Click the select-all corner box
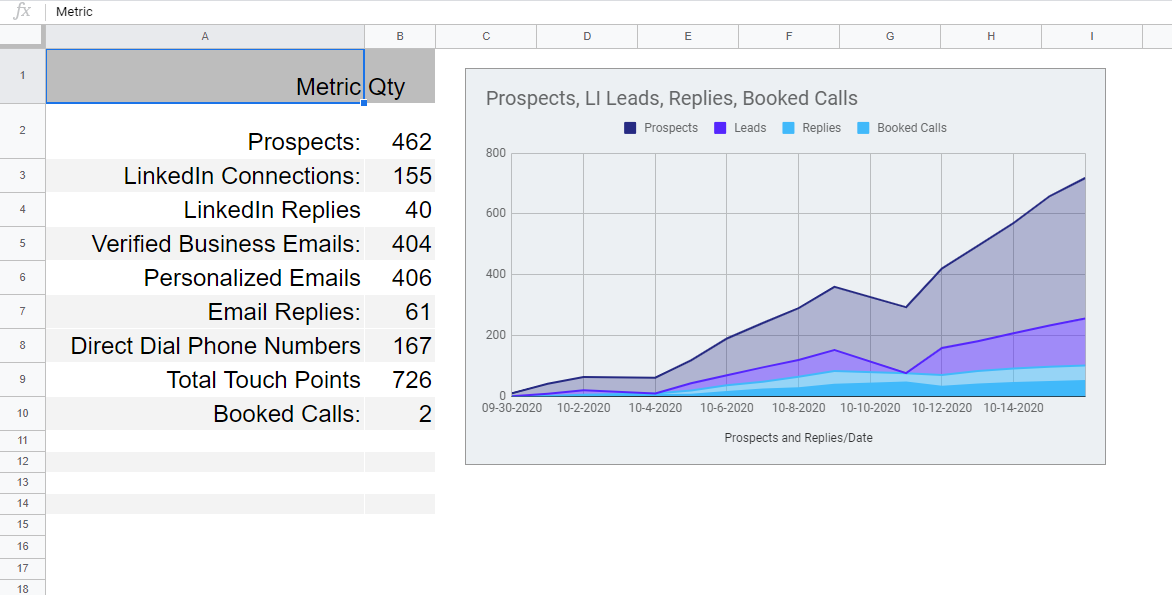 pyautogui.click(x=22, y=36)
